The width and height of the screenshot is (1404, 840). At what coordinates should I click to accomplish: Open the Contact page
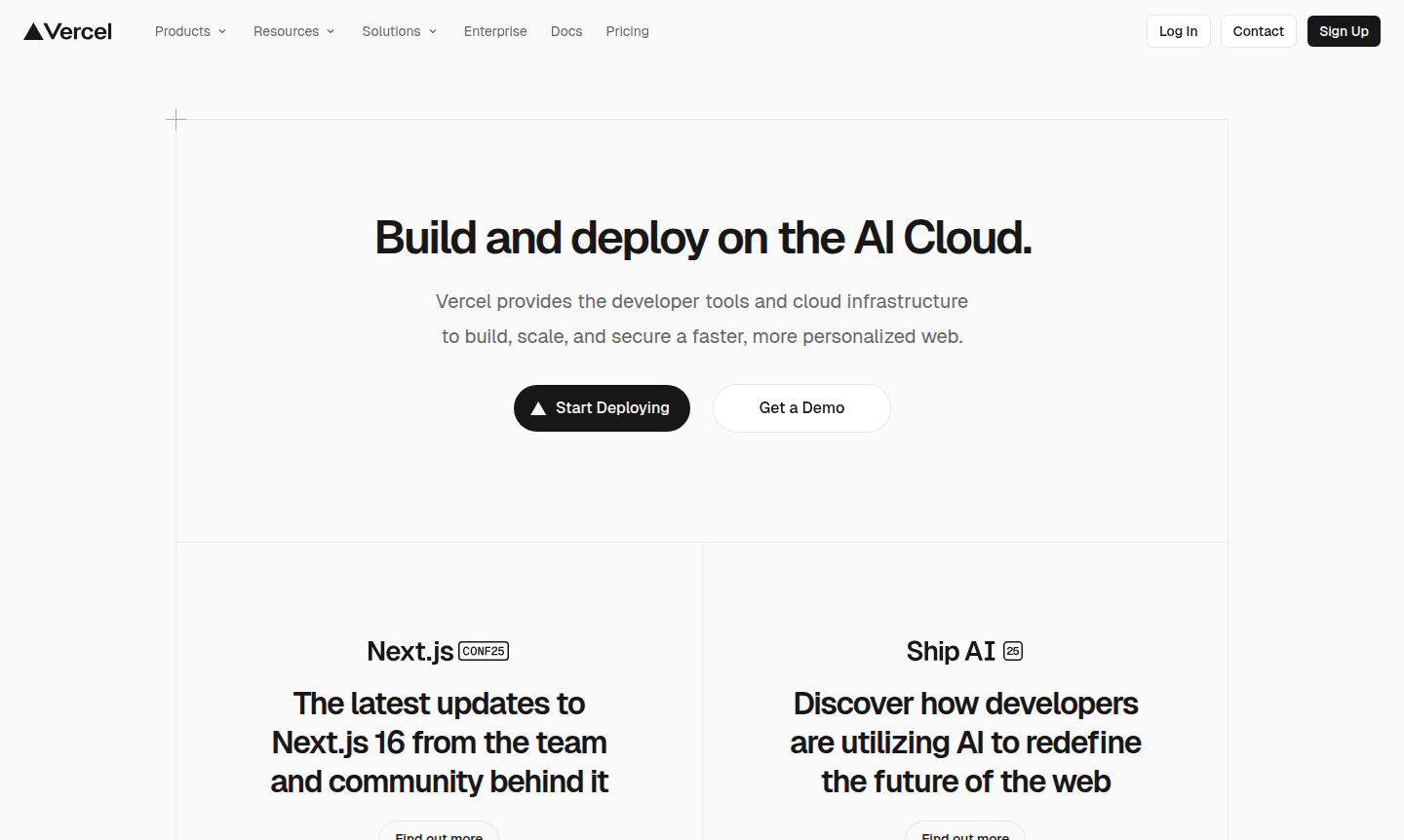1258,30
